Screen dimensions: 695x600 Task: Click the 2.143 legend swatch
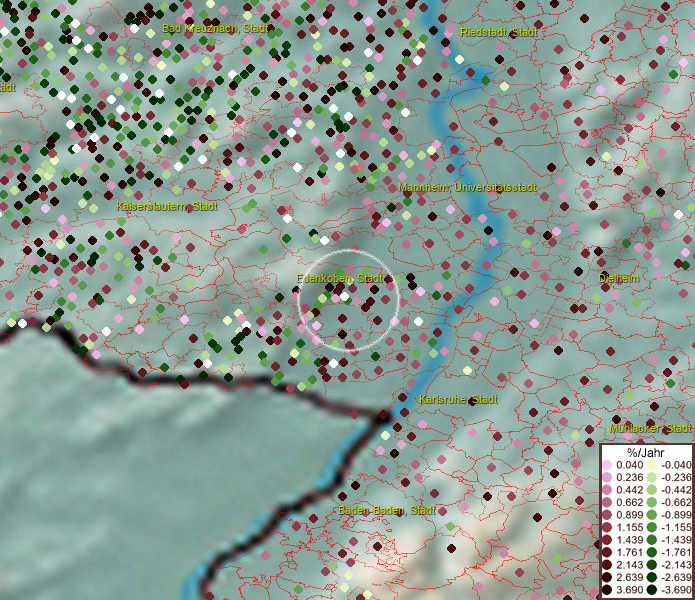tap(607, 565)
